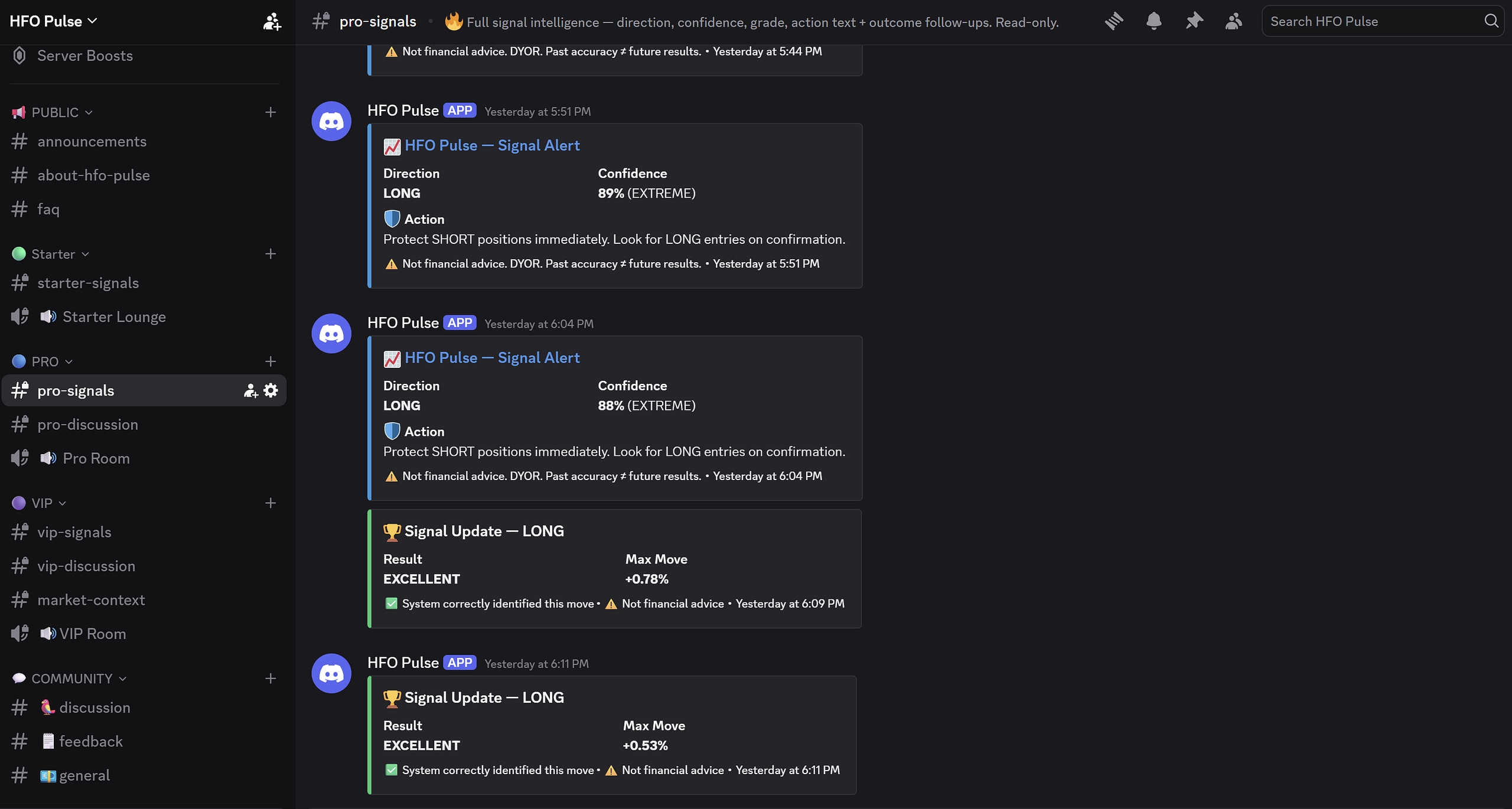Open the pro-discussion channel
The width and height of the screenshot is (1512, 809).
(144, 425)
